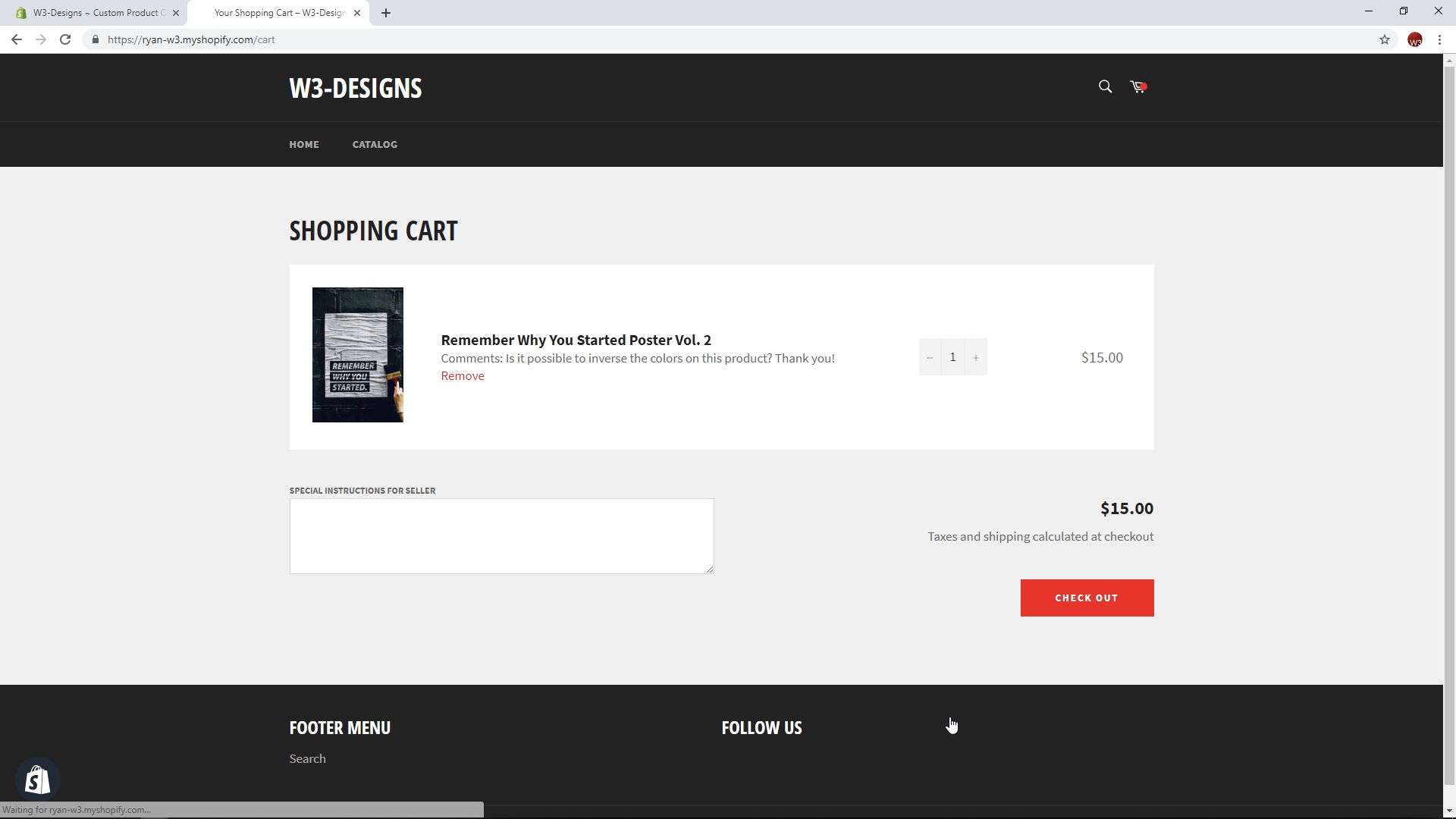Open the Chrome three-dot menu
This screenshot has height=819, width=1456.
[x=1439, y=39]
